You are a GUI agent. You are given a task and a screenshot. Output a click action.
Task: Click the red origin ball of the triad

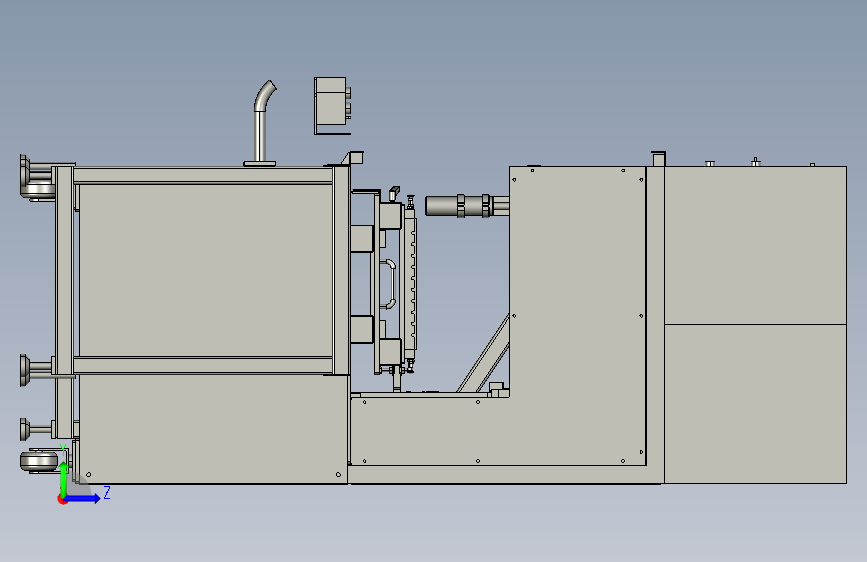click(x=62, y=499)
